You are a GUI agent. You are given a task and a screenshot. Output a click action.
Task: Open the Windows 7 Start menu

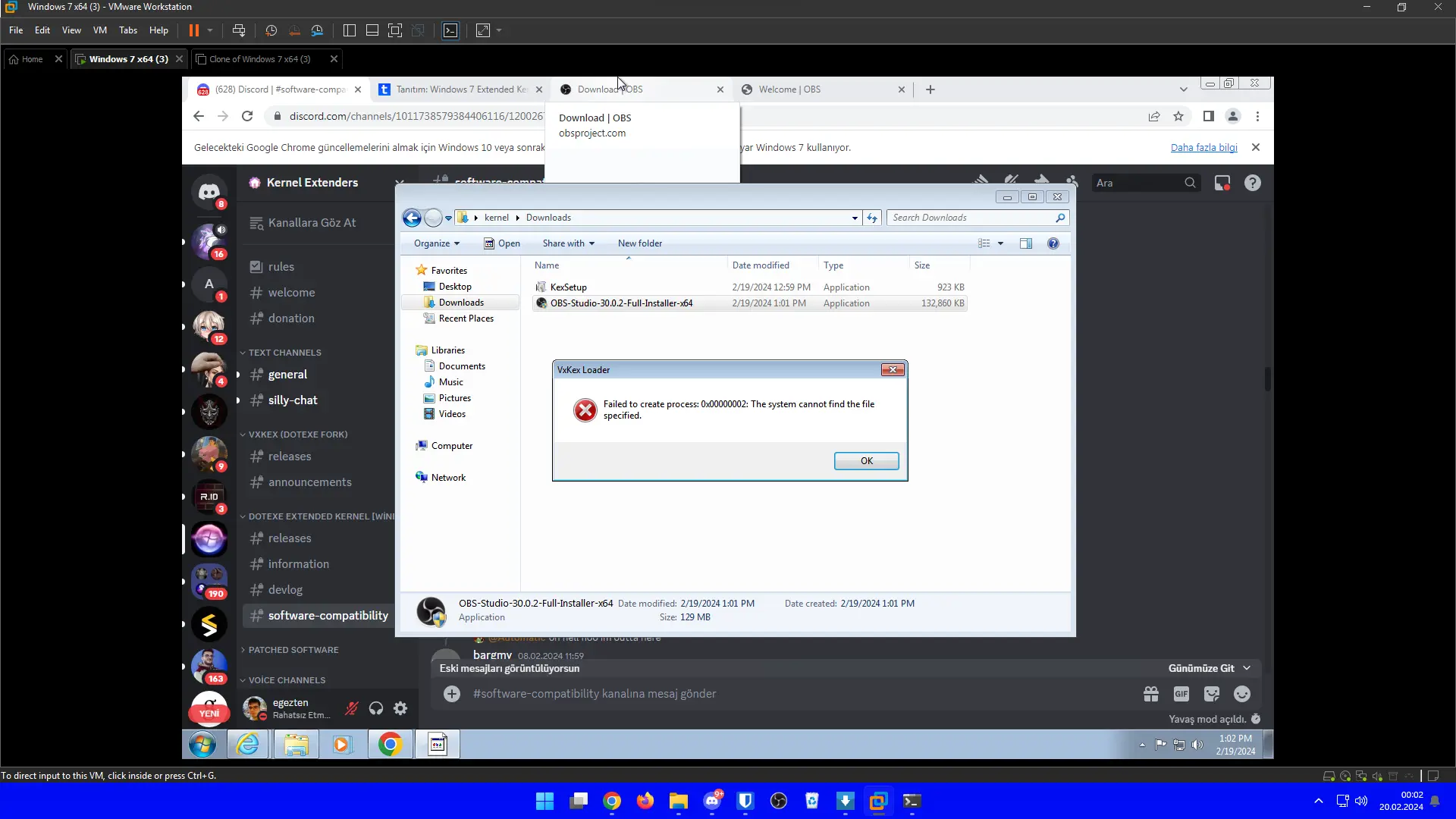(x=202, y=745)
